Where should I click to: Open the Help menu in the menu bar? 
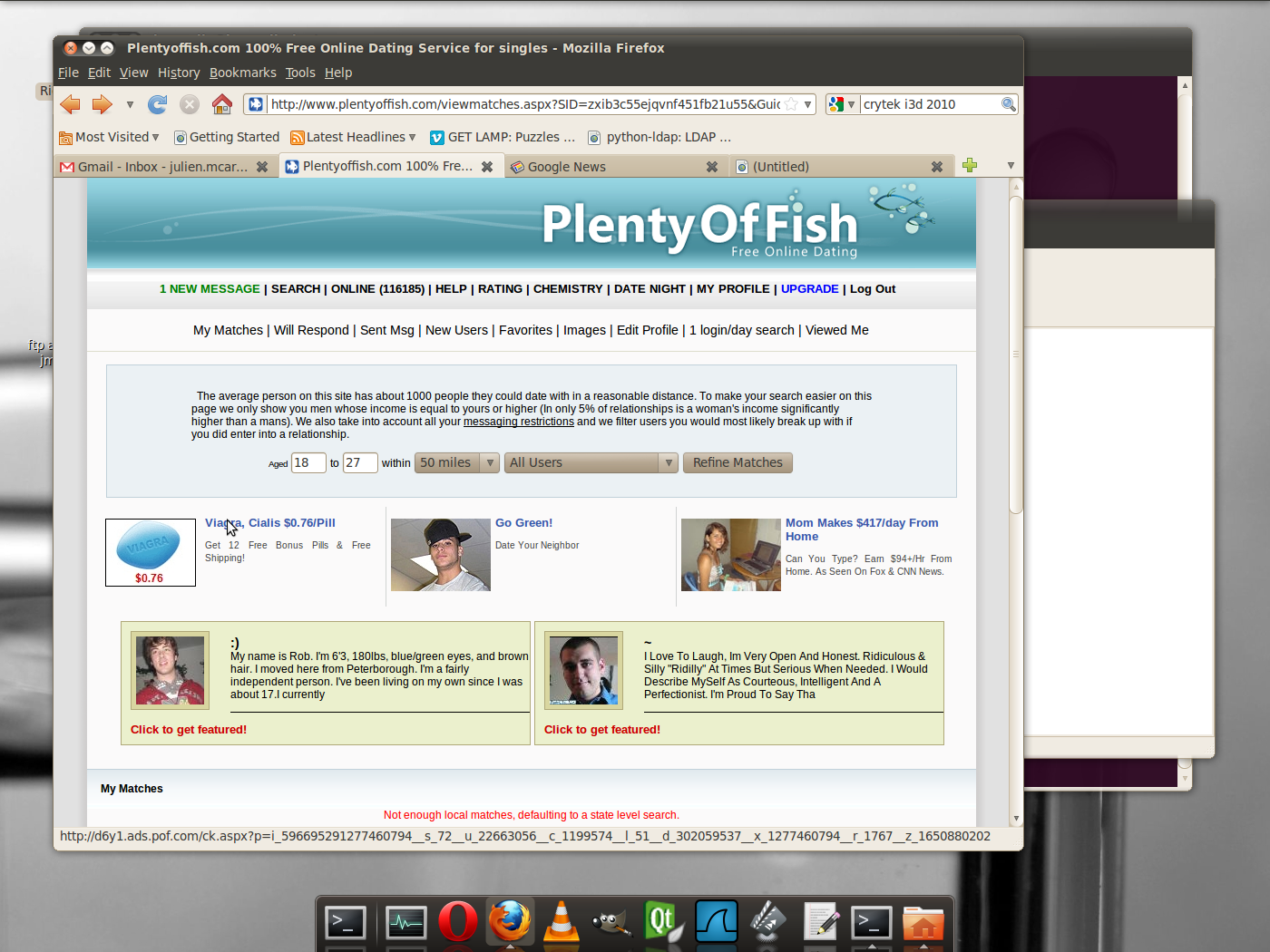tap(338, 73)
